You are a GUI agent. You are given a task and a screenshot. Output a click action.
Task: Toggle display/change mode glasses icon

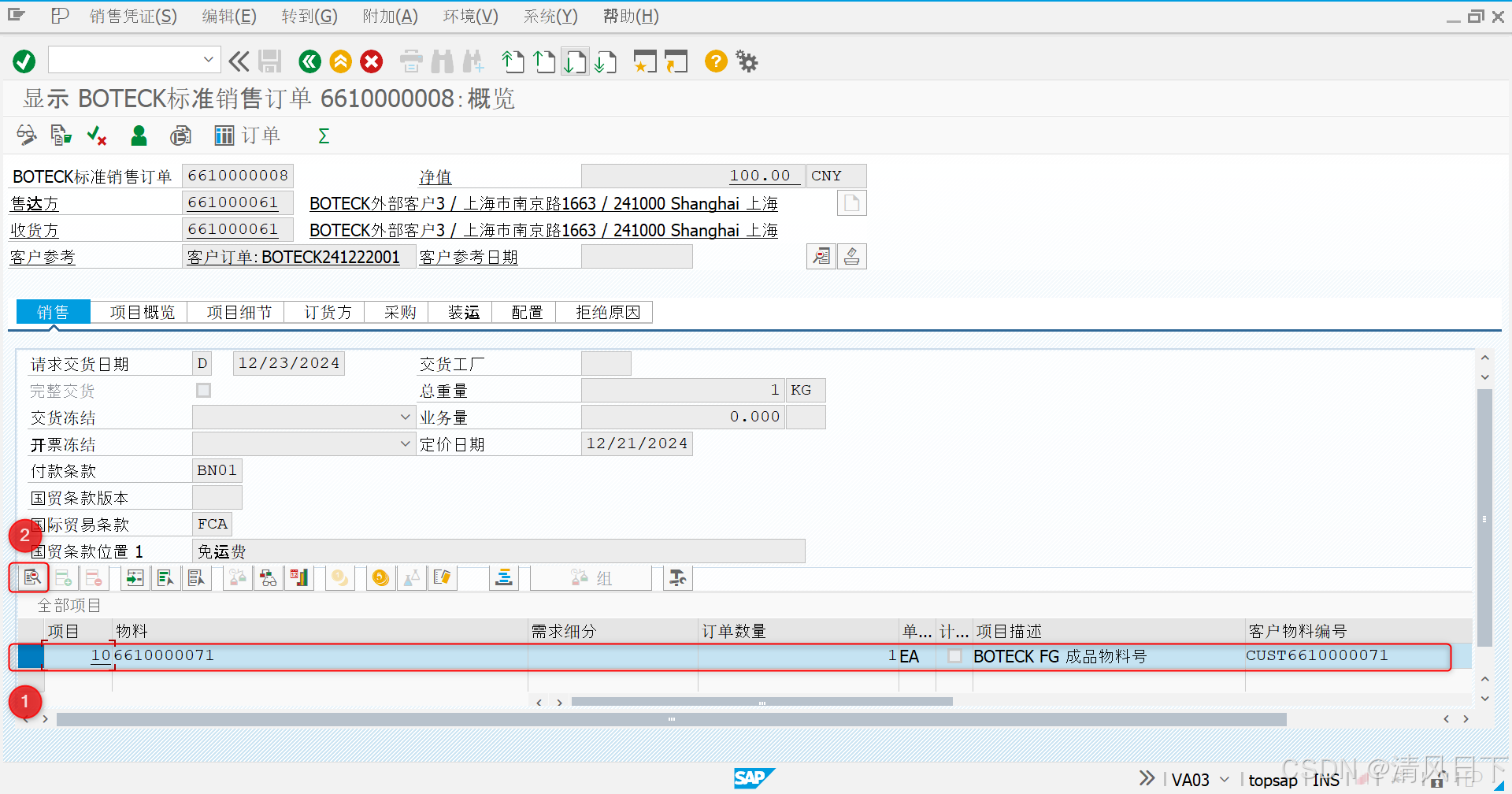27,135
